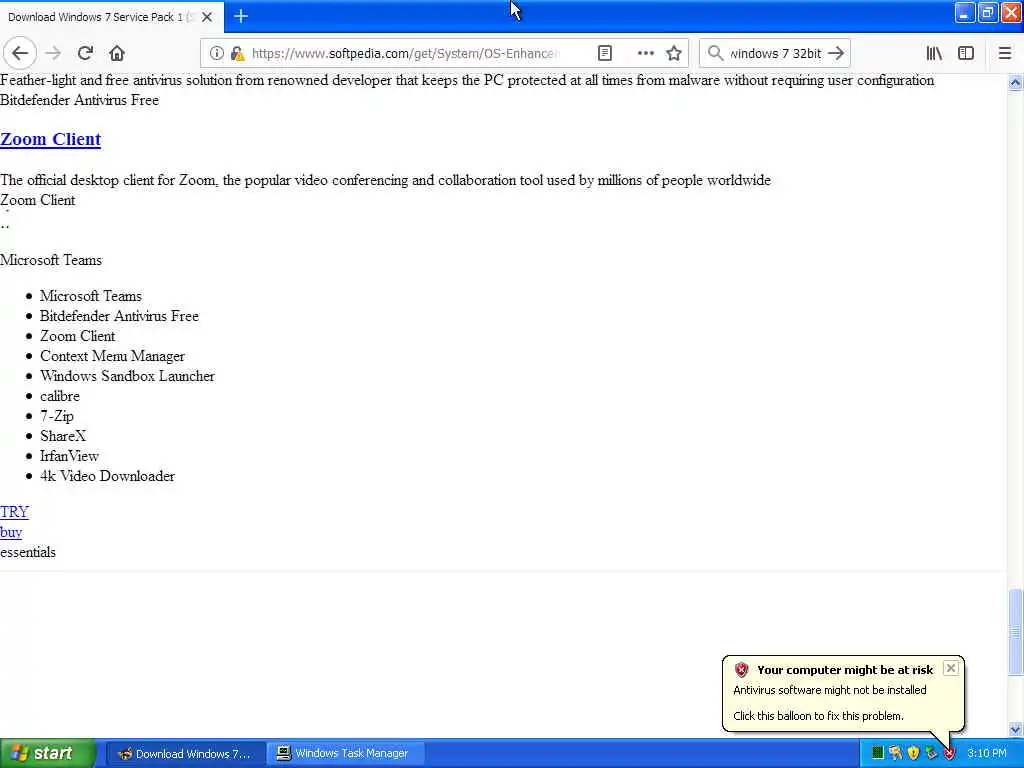
Task: Go back to the previous page
Action: (x=20, y=53)
